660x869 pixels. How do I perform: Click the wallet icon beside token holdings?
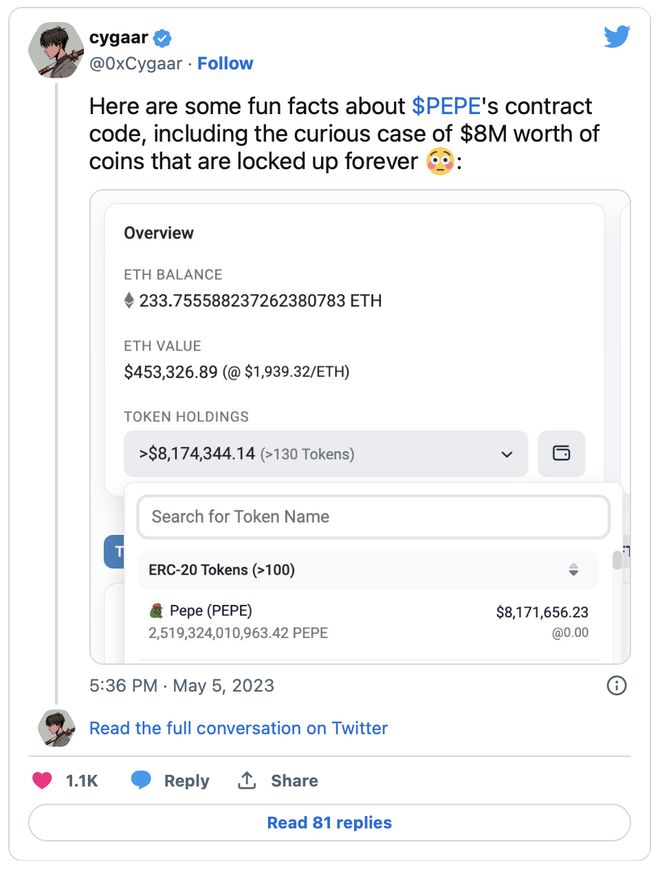point(561,453)
